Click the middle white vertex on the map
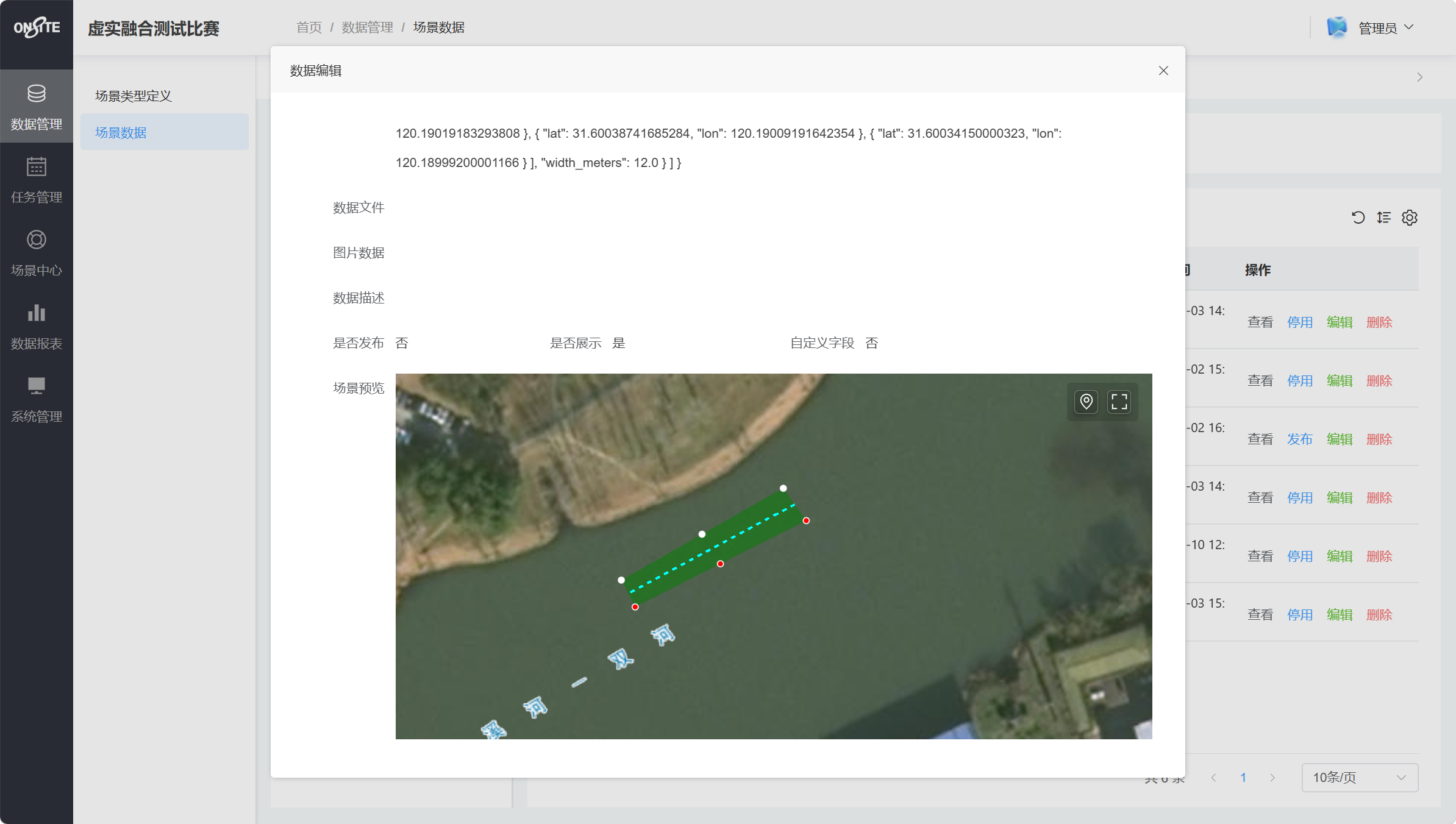The width and height of the screenshot is (1456, 824). 702,534
